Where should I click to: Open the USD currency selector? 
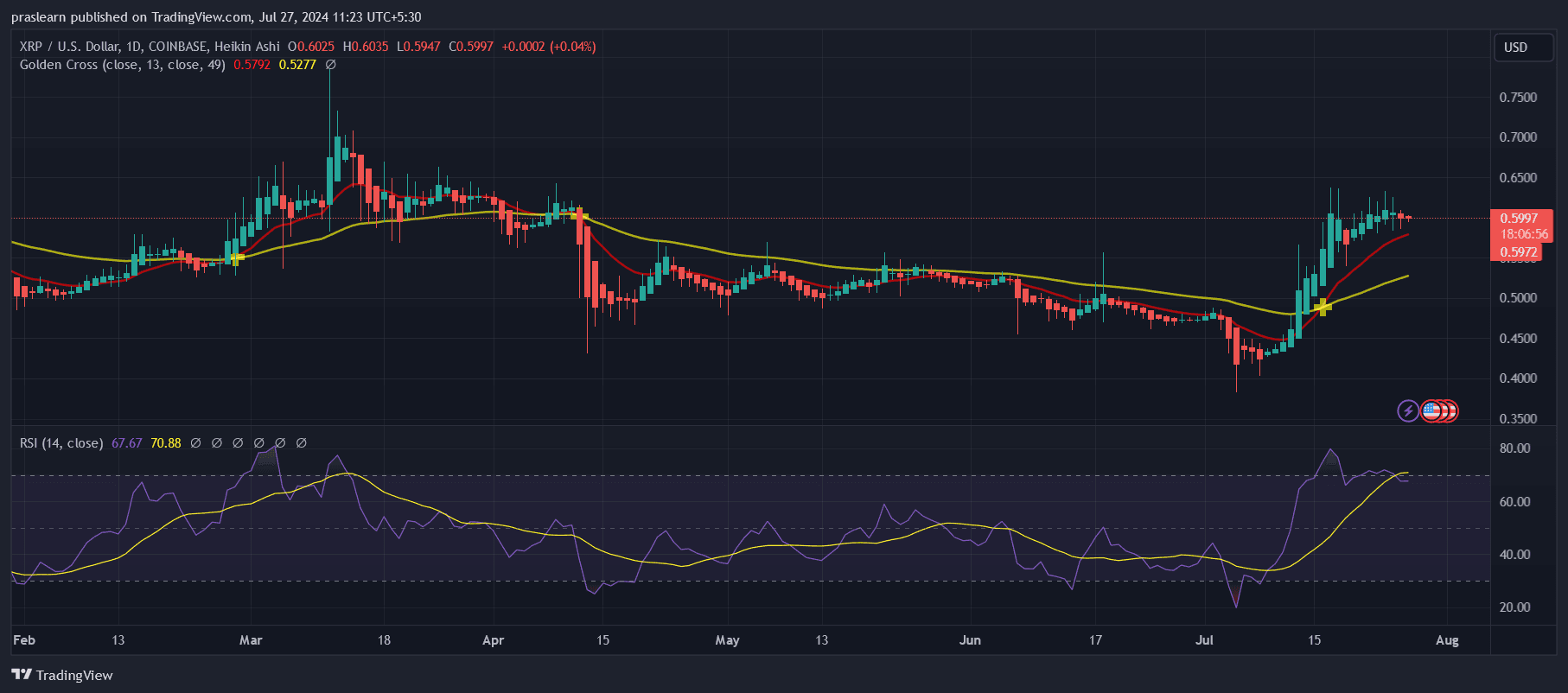pos(1525,48)
